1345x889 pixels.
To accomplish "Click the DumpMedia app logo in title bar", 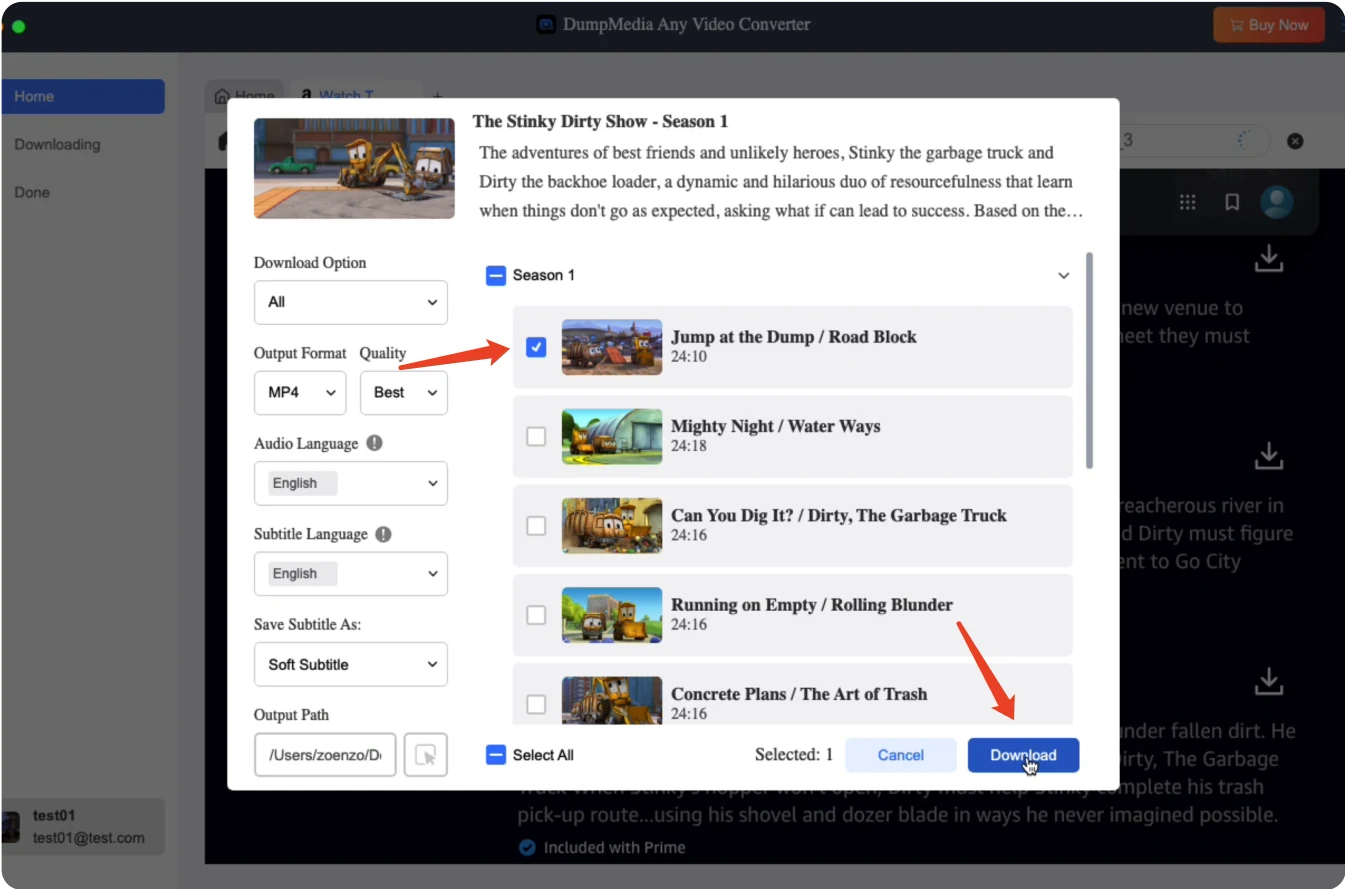I will [546, 25].
